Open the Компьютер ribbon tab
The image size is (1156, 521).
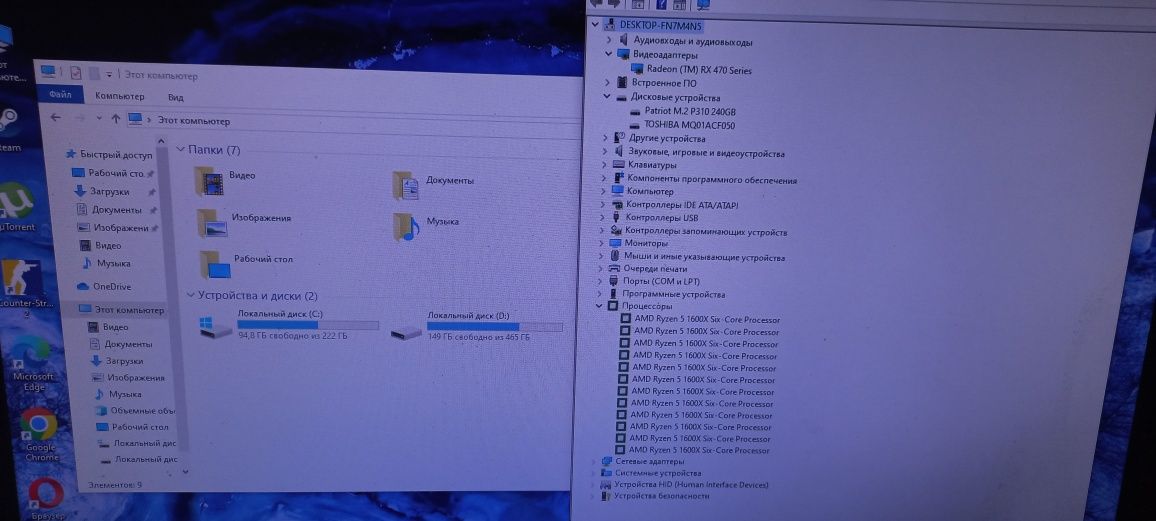pyautogui.click(x=119, y=97)
